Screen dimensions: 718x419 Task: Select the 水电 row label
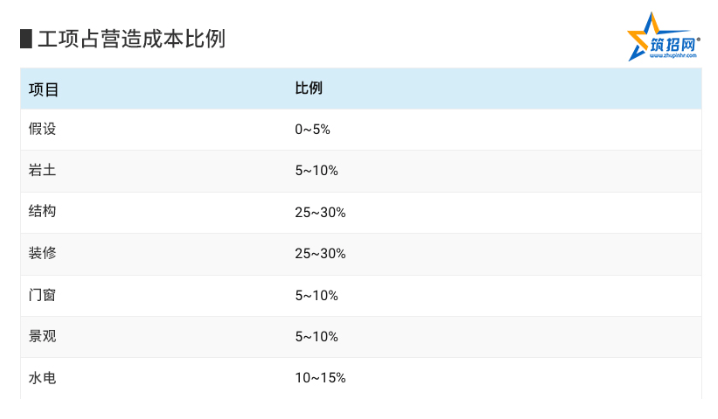42,377
